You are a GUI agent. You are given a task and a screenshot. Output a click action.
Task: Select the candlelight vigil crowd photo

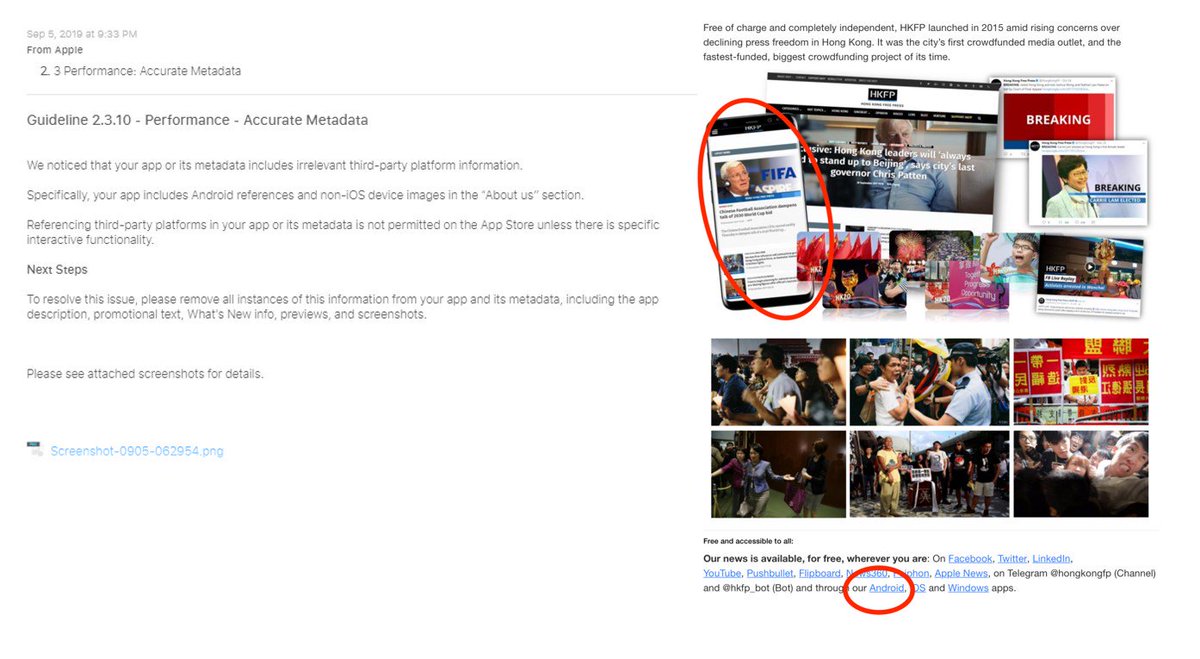pyautogui.click(x=778, y=383)
